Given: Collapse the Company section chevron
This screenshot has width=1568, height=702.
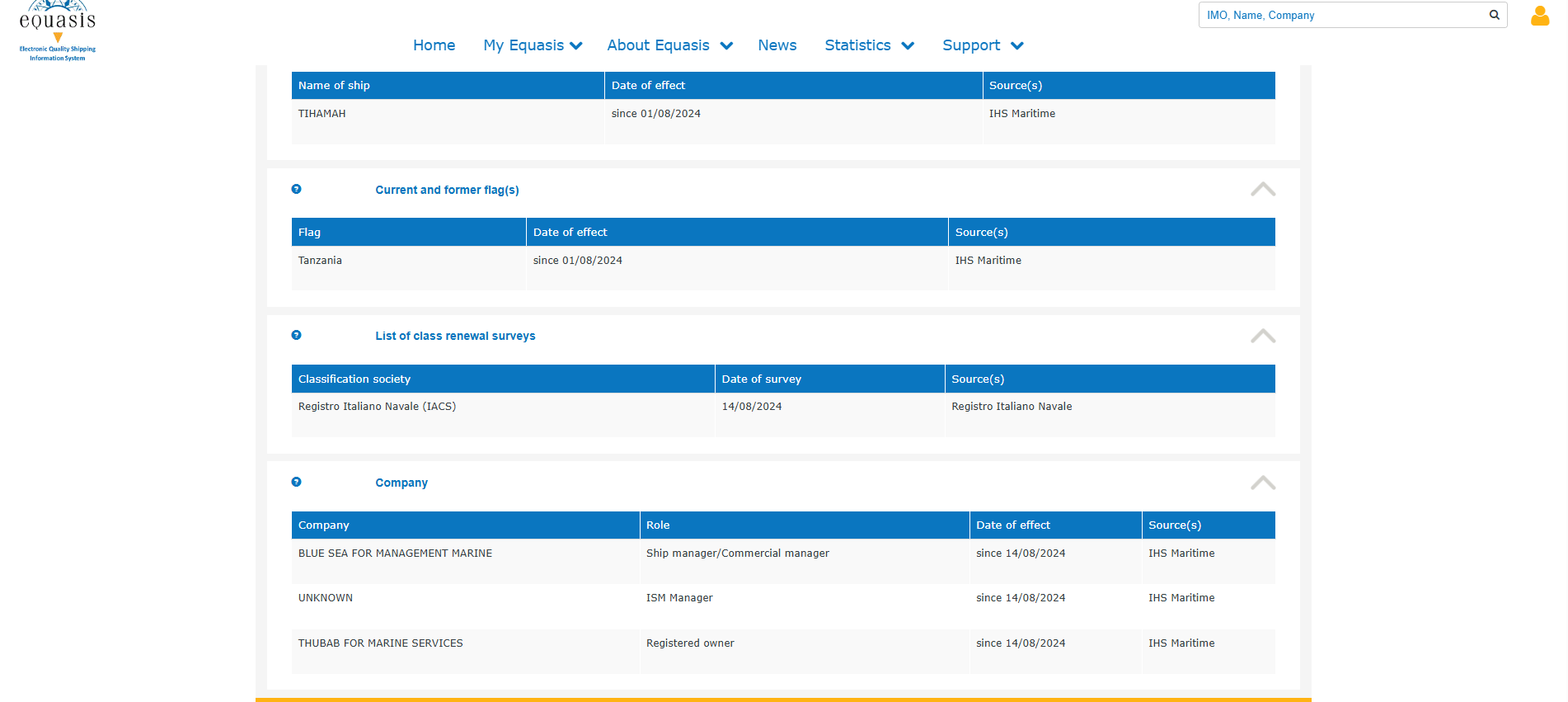Looking at the screenshot, I should pos(1262,483).
